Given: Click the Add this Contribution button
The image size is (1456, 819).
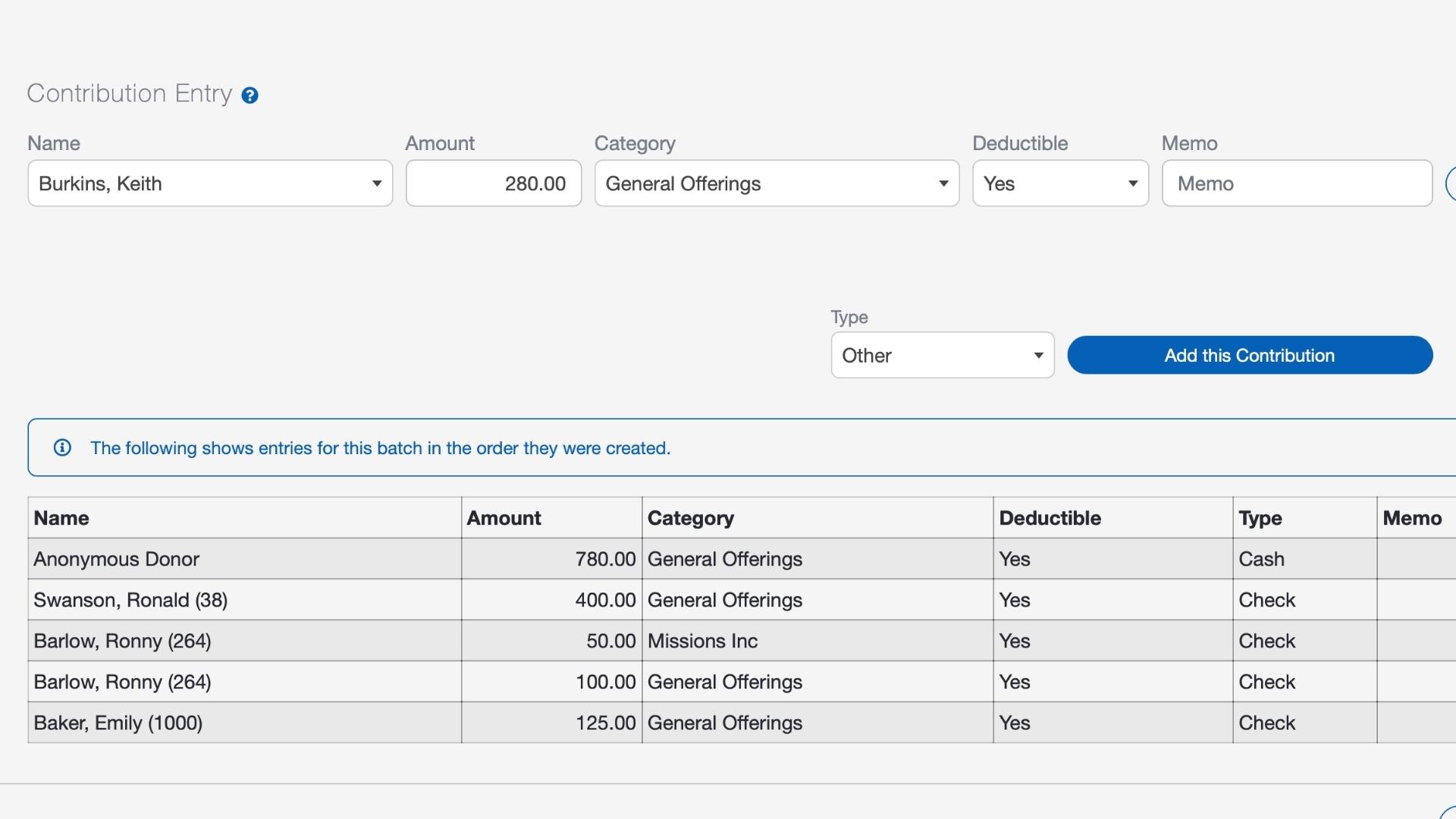Looking at the screenshot, I should tap(1250, 355).
